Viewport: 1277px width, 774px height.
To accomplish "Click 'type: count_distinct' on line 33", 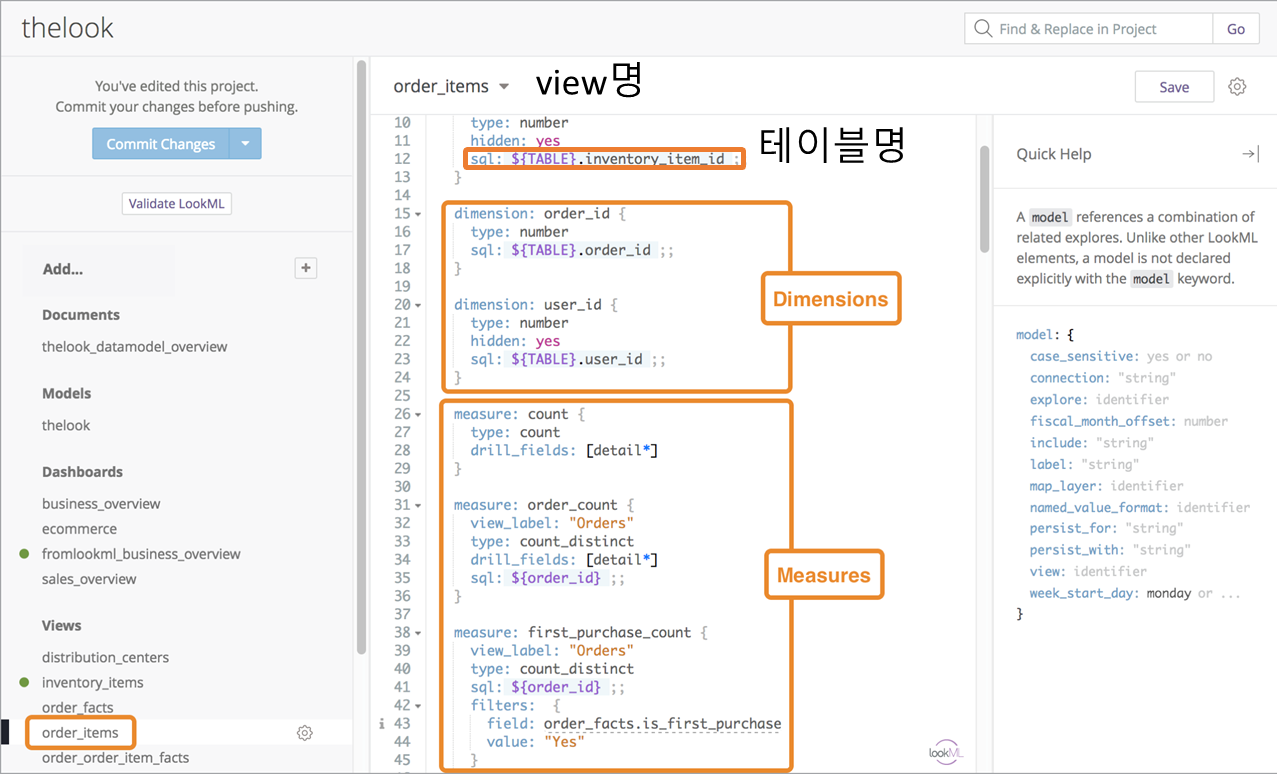I will (x=552, y=541).
